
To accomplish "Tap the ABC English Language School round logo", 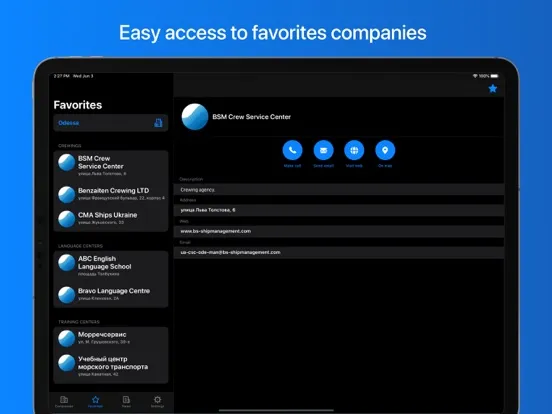I will 67,263.
